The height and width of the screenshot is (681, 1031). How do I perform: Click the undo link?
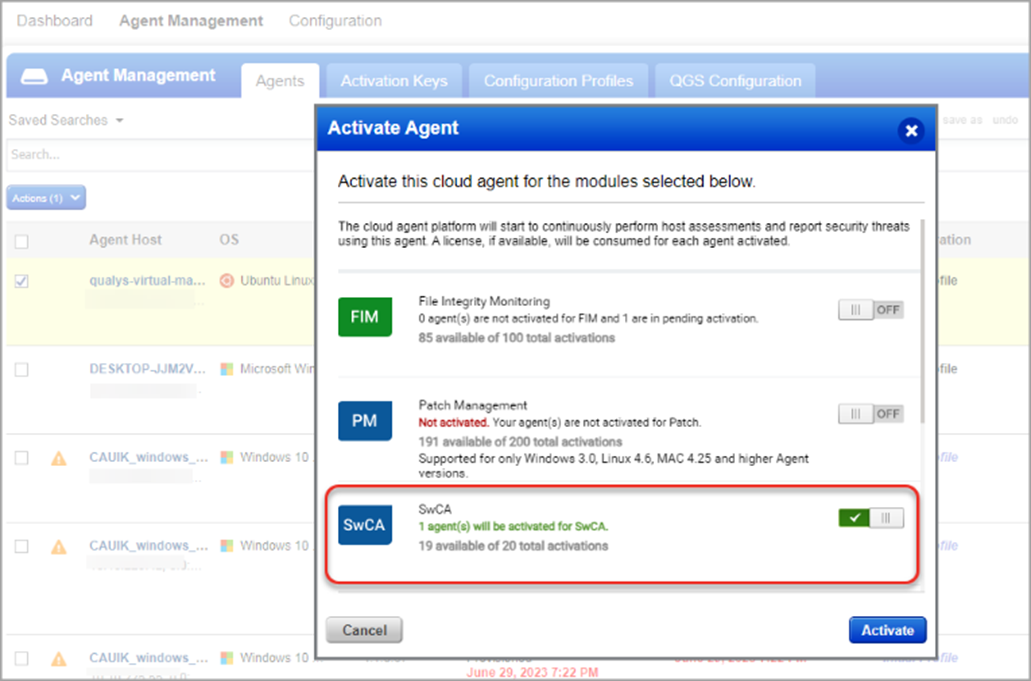[1005, 120]
